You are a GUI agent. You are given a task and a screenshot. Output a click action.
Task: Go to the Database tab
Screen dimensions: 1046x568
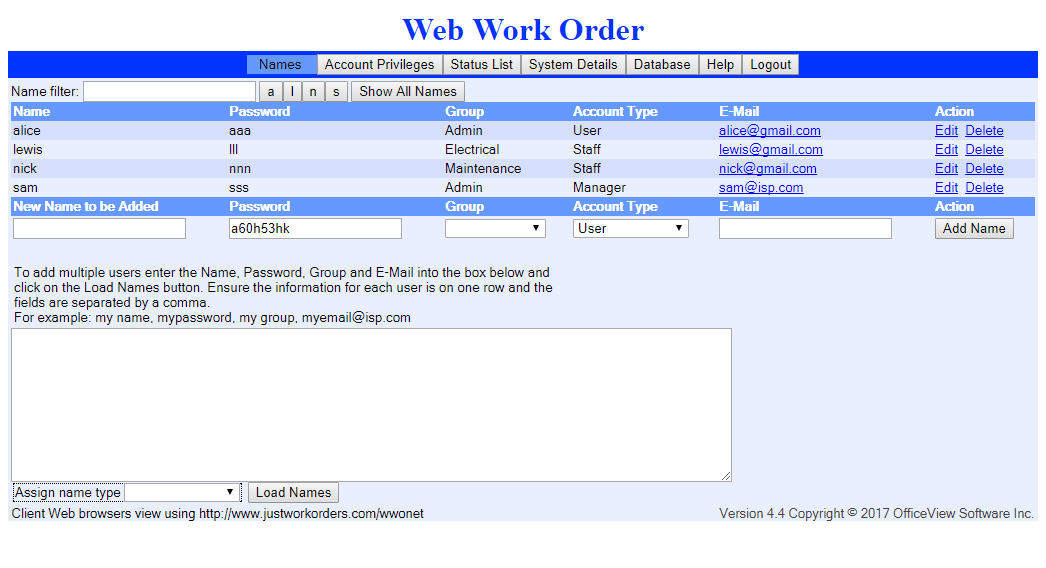(x=662, y=65)
